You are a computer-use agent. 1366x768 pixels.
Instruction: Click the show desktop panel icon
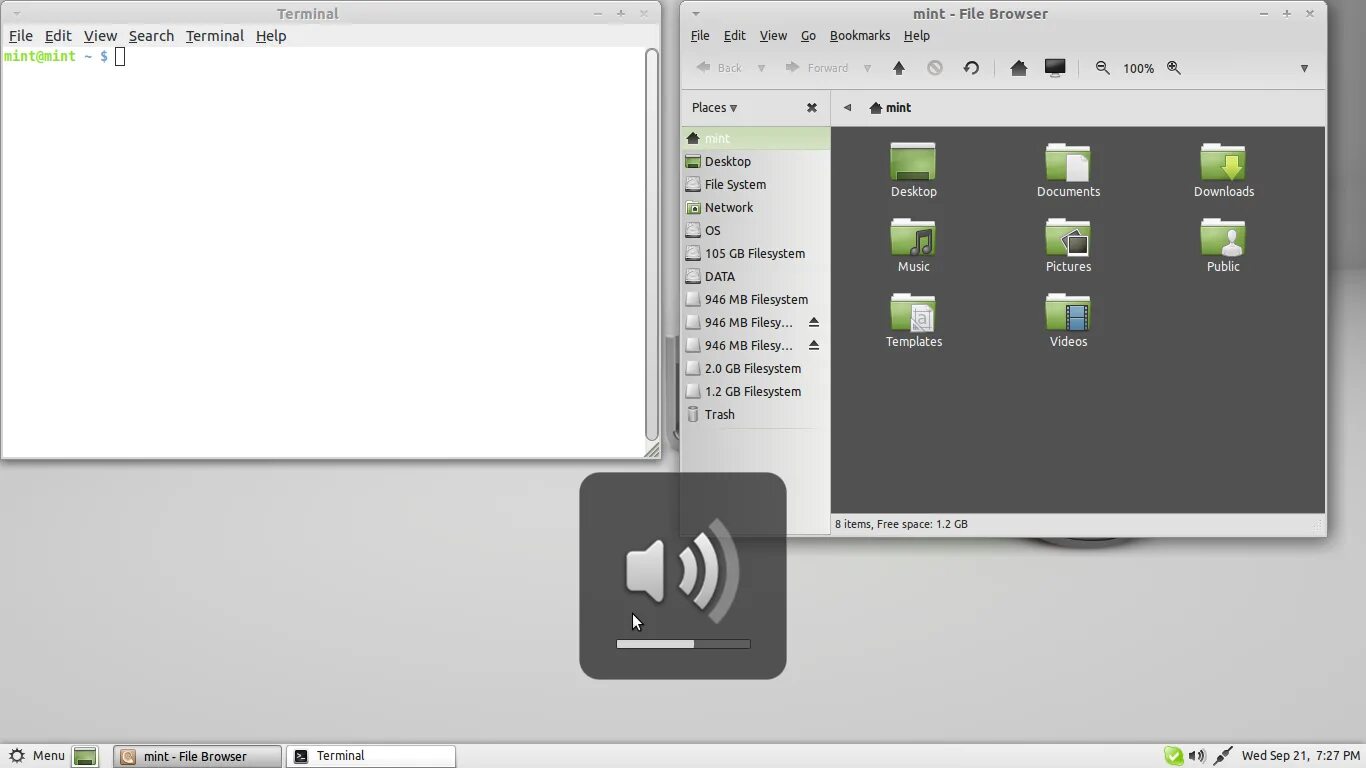coord(85,757)
